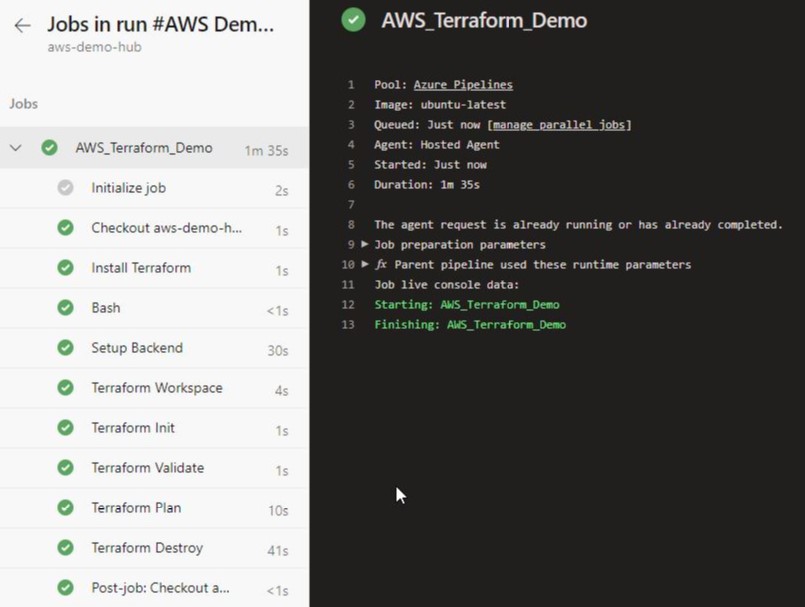
Task: Collapse the AWS_Terraform_Demo job list
Action: 15,147
